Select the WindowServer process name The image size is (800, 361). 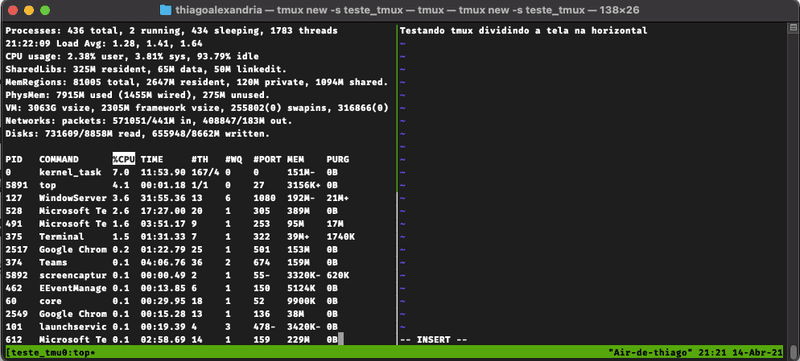click(73, 198)
